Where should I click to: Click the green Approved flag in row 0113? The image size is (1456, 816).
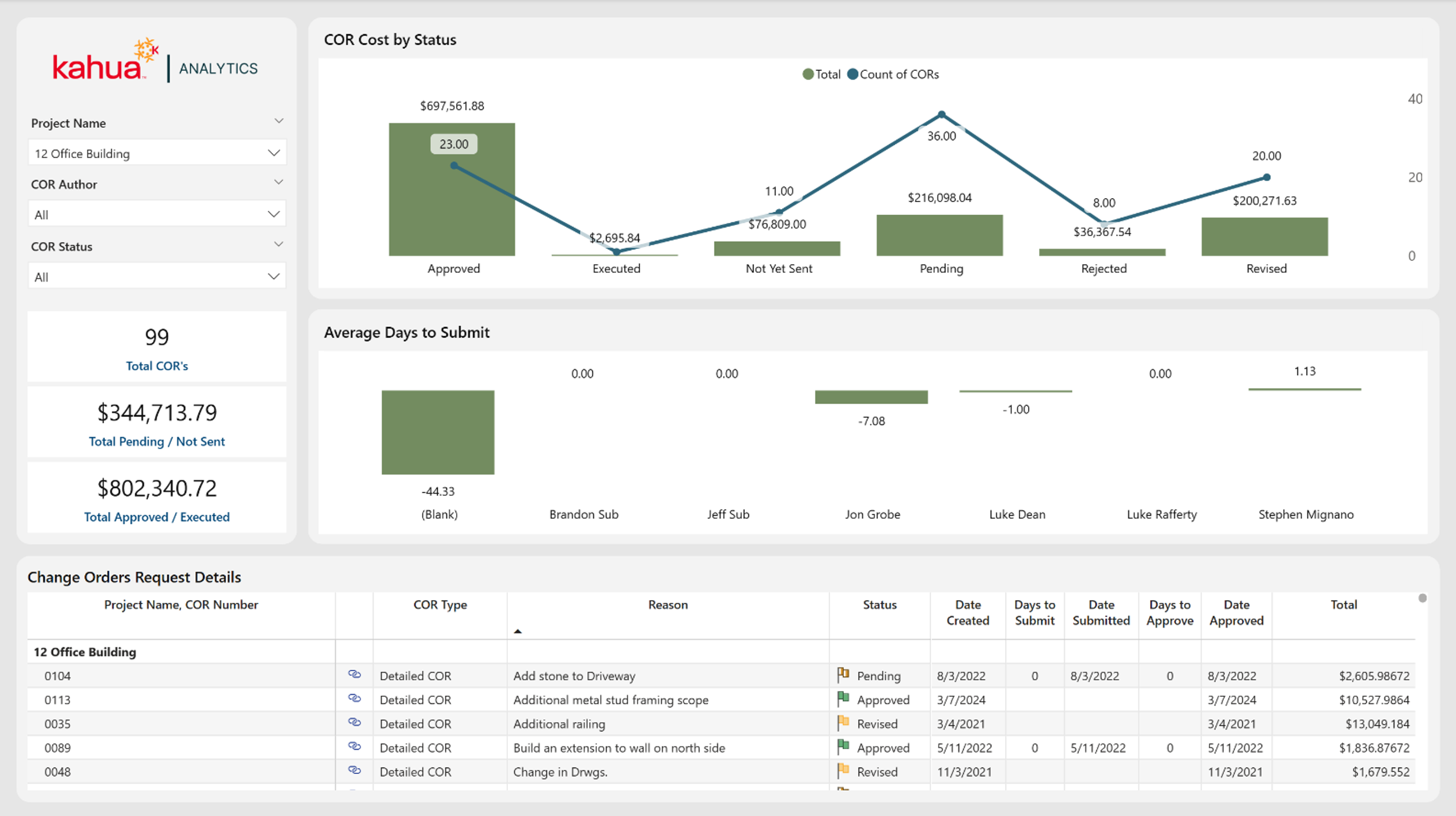click(x=843, y=699)
